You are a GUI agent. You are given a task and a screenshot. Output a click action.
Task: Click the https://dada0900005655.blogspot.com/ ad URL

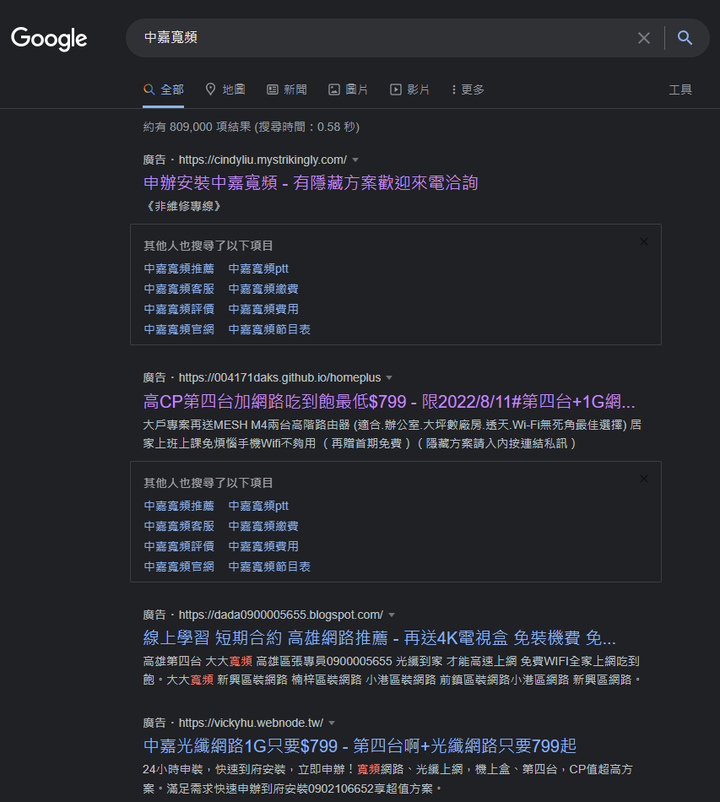pos(281,615)
